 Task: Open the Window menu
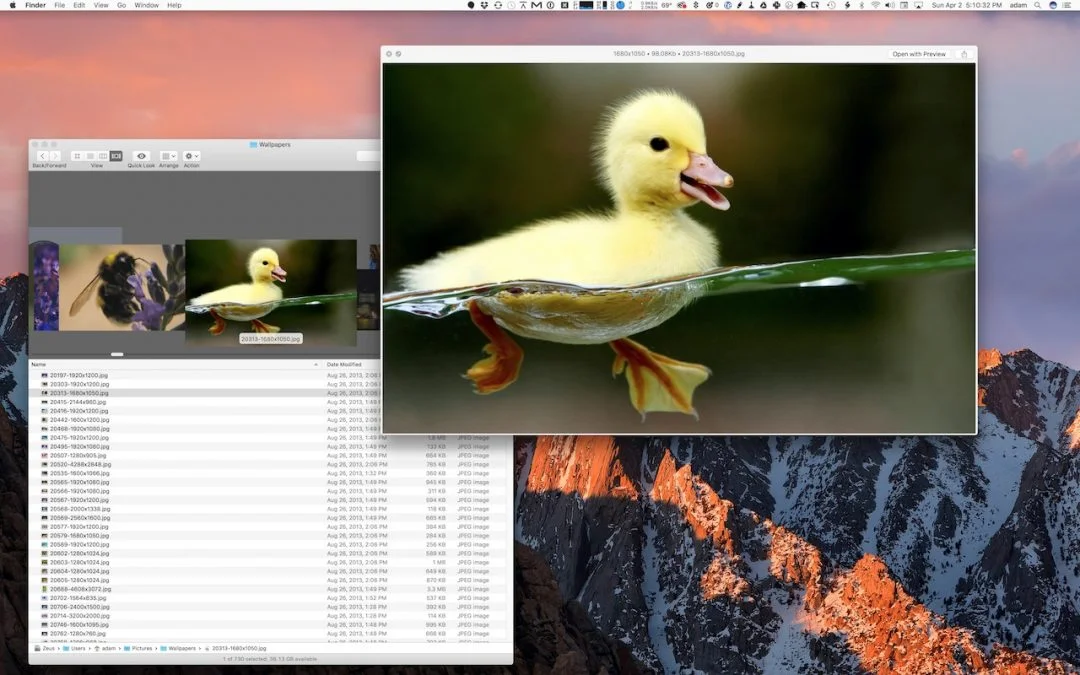tap(146, 5)
